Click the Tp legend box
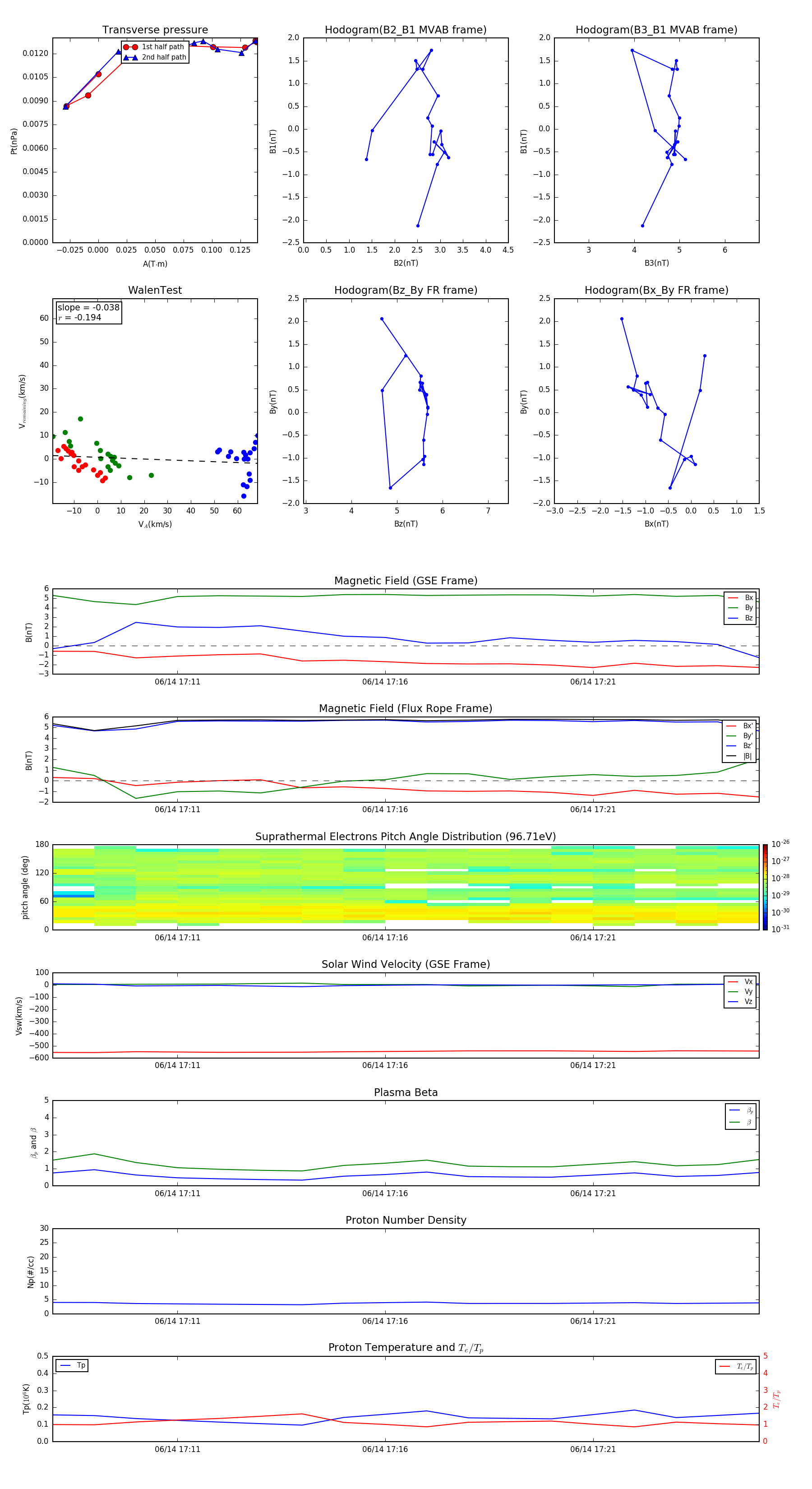 tap(72, 1365)
